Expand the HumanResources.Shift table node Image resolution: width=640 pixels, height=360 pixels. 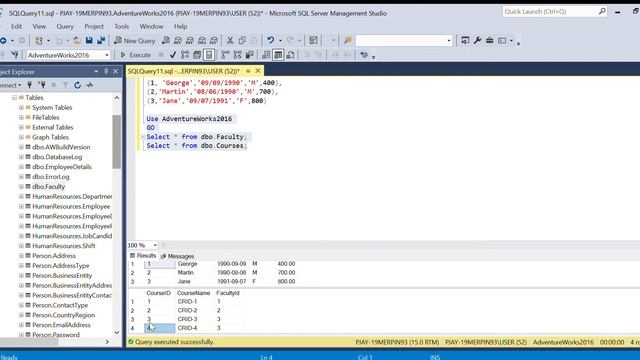click(21, 246)
